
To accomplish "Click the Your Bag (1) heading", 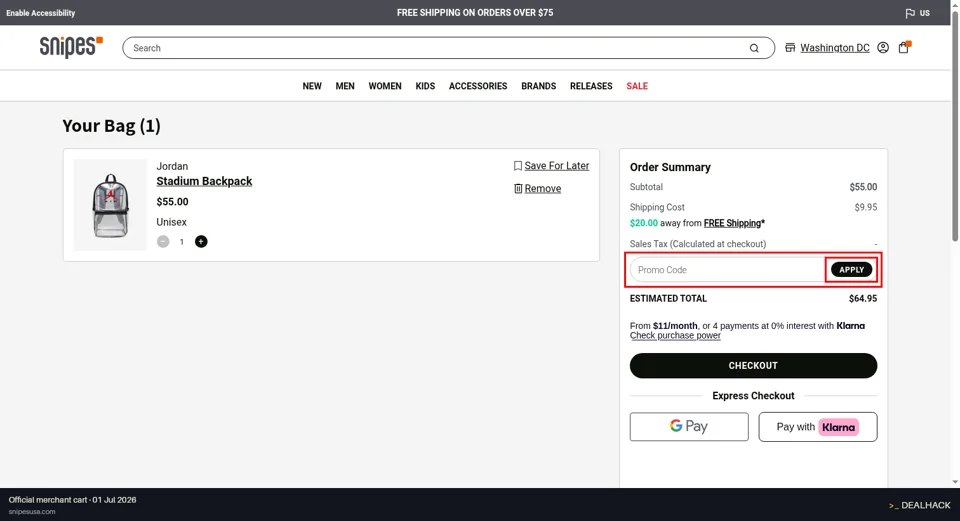I will pos(111,126).
